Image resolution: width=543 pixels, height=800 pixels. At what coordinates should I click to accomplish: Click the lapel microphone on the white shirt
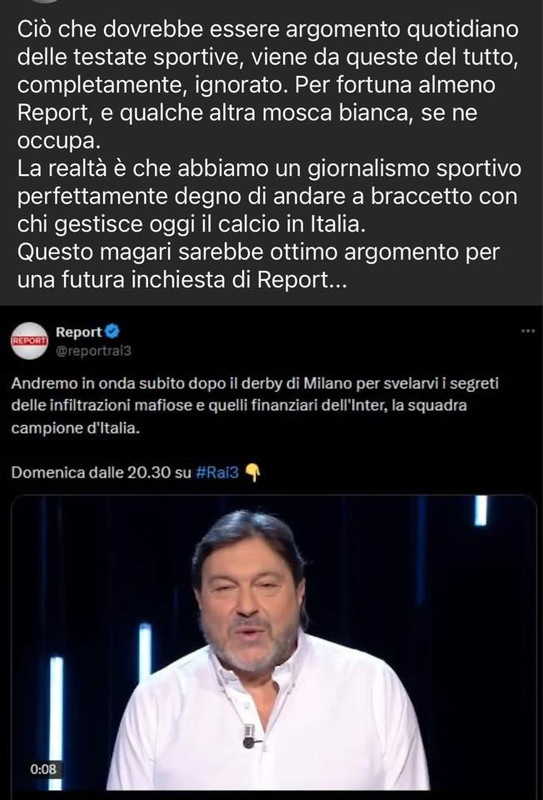tap(250, 735)
